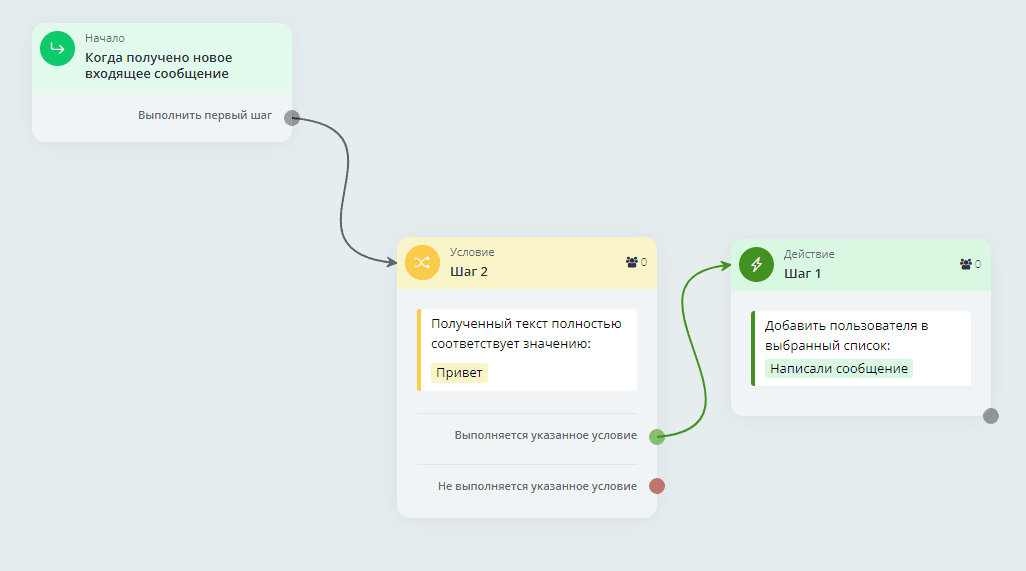The width and height of the screenshot is (1026, 571).
Task: Click the green start arrow icon
Action: (x=57, y=48)
